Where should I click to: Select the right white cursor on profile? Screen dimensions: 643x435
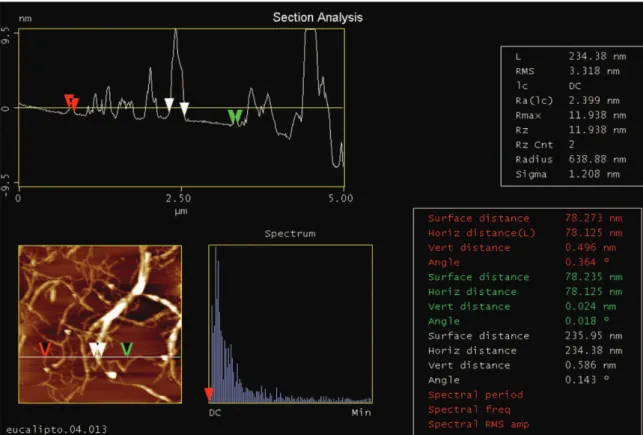(184, 109)
